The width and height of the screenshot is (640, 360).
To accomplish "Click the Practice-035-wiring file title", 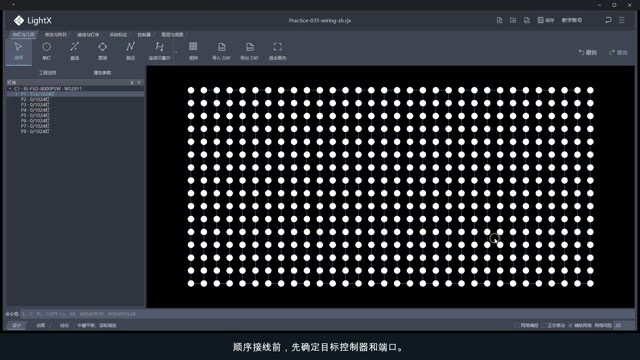I will coord(320,20).
